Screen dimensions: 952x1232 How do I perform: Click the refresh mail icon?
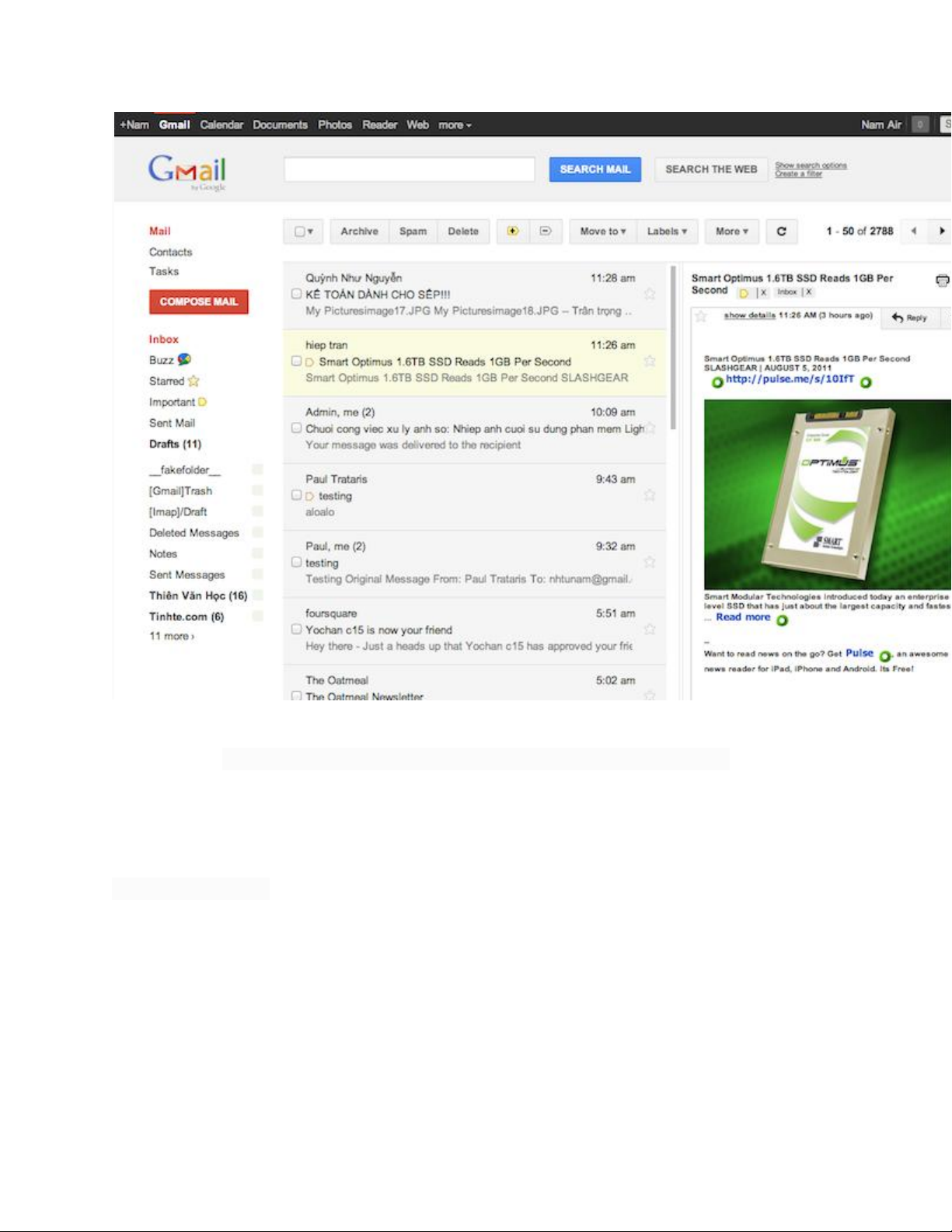[x=781, y=232]
